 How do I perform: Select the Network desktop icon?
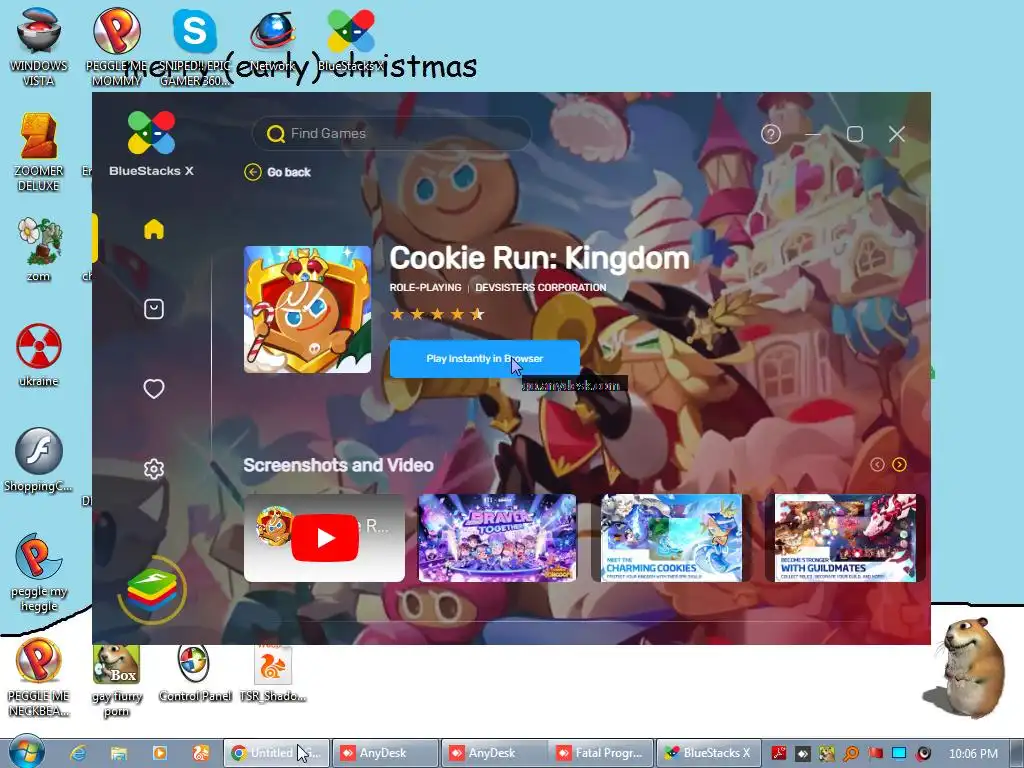click(272, 39)
